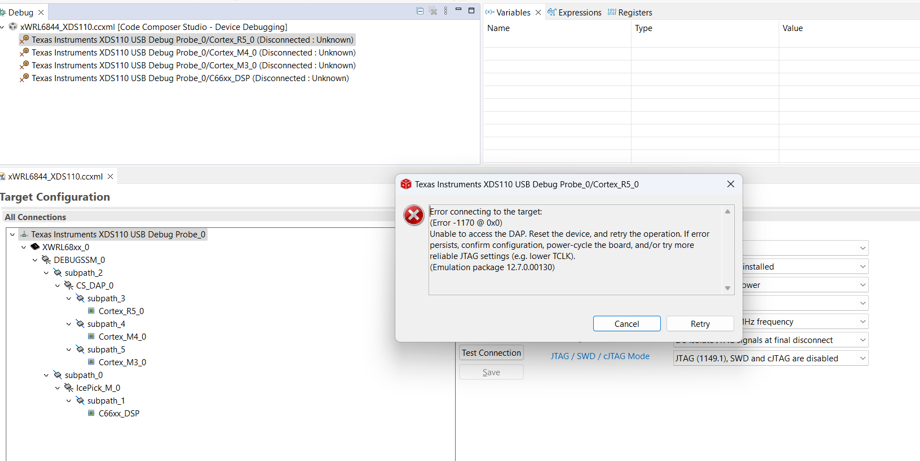Viewport: 920px width, 461px height.
Task: Close the Variables tab
Action: [538, 12]
